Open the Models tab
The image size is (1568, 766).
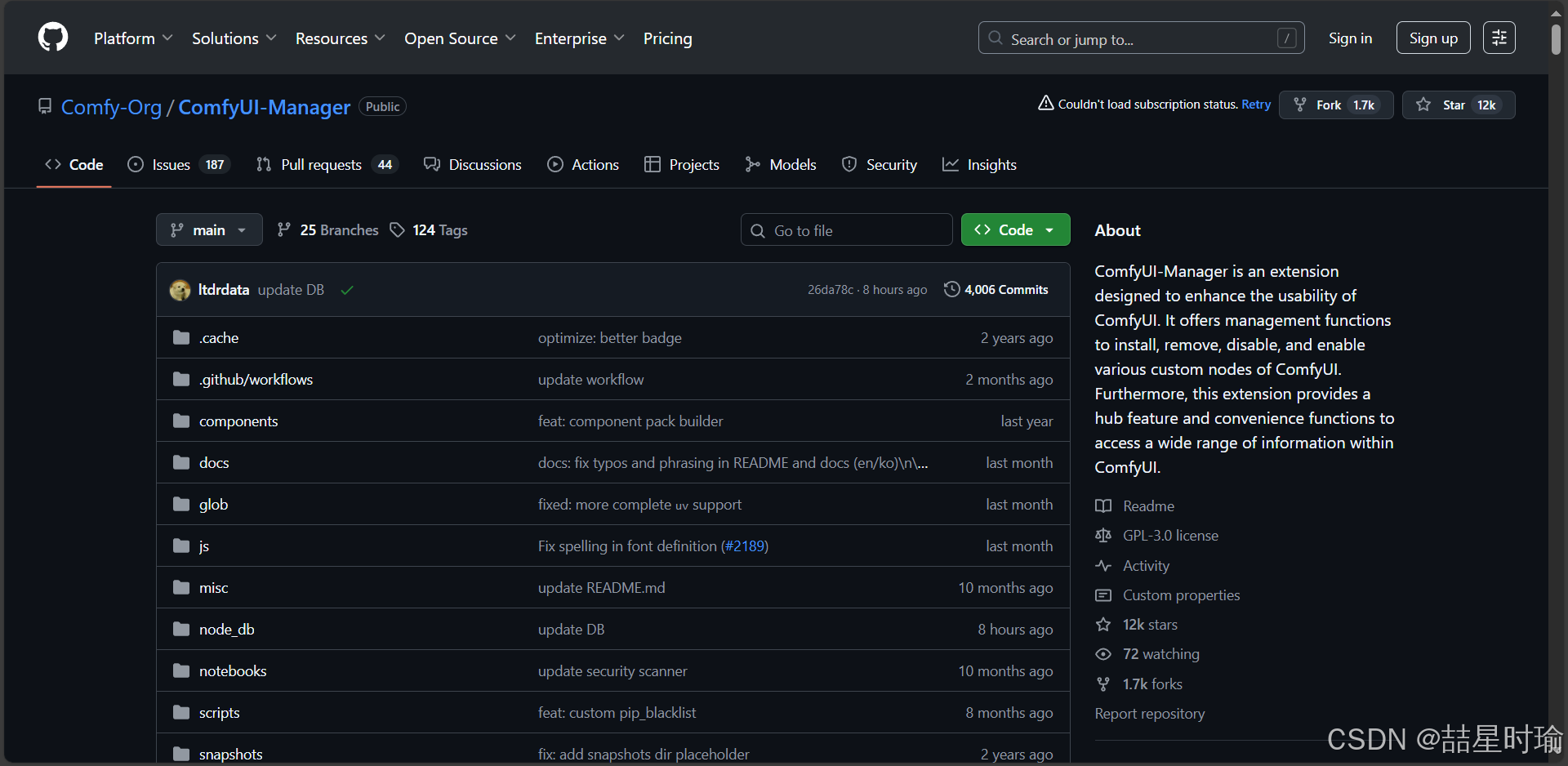pos(781,164)
